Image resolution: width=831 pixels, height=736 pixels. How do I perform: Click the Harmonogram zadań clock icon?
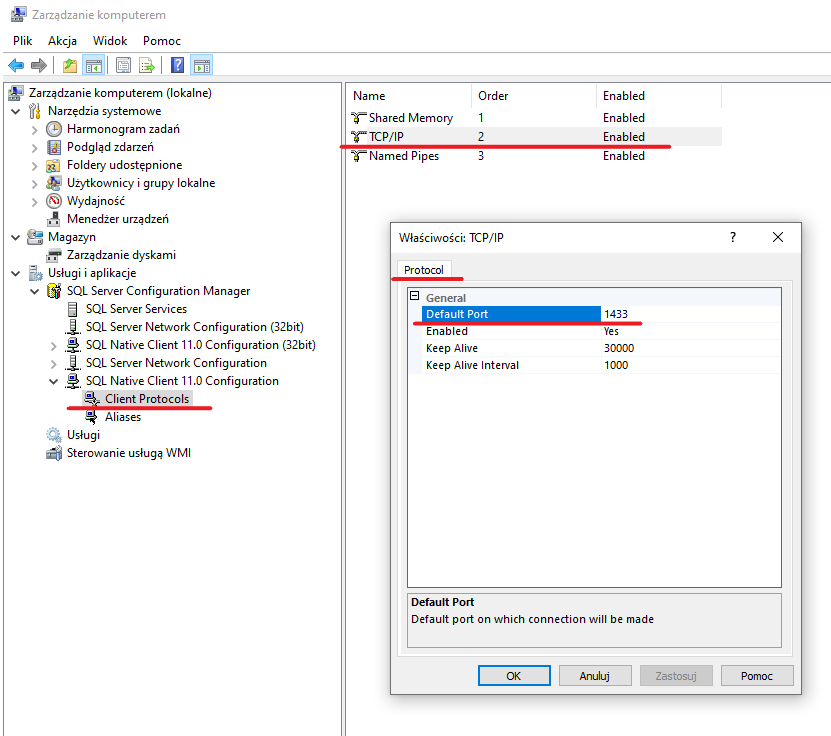54,129
